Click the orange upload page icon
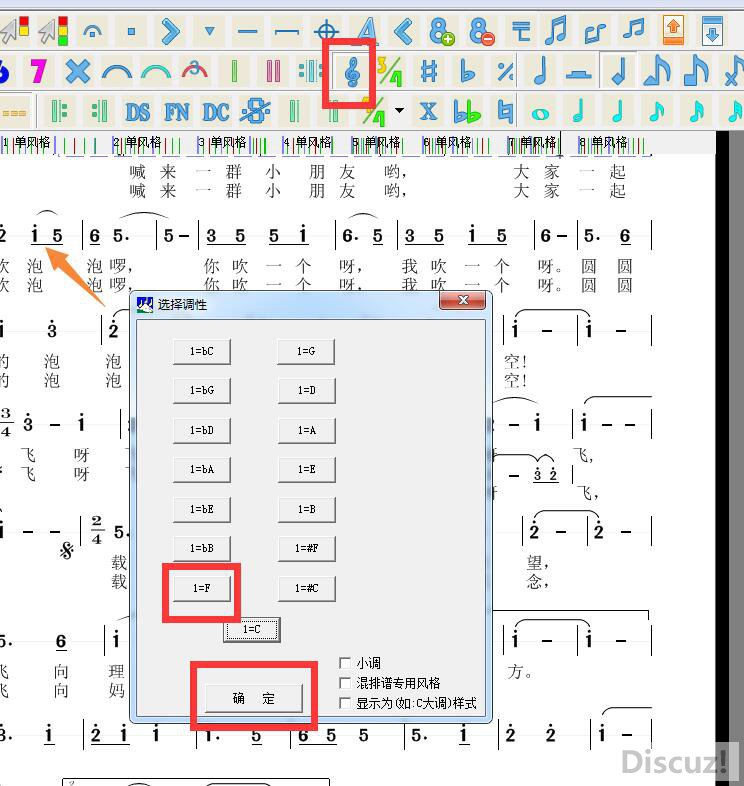The width and height of the screenshot is (744, 786). (x=673, y=30)
